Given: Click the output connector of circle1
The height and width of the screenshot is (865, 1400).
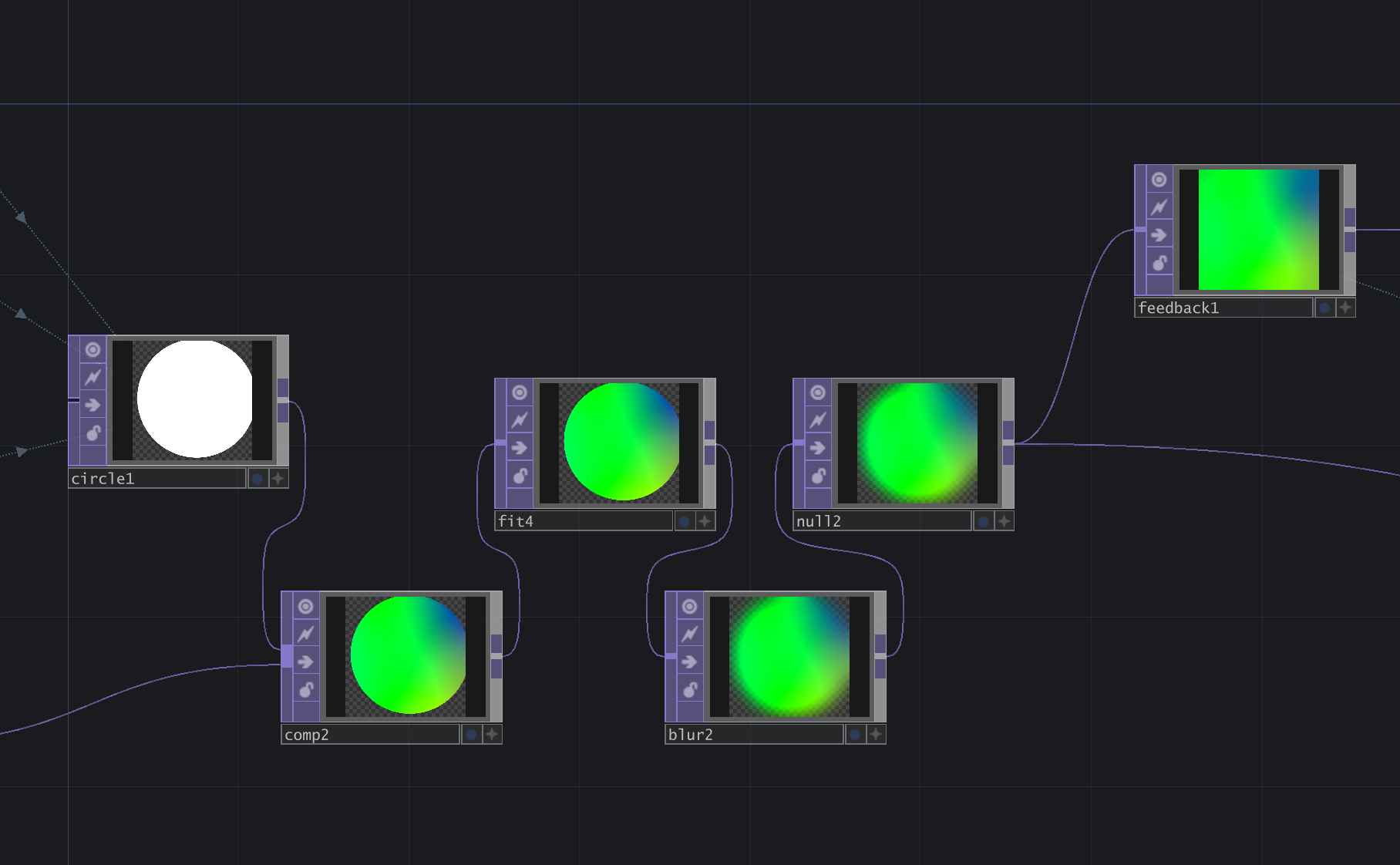Looking at the screenshot, I should (283, 400).
